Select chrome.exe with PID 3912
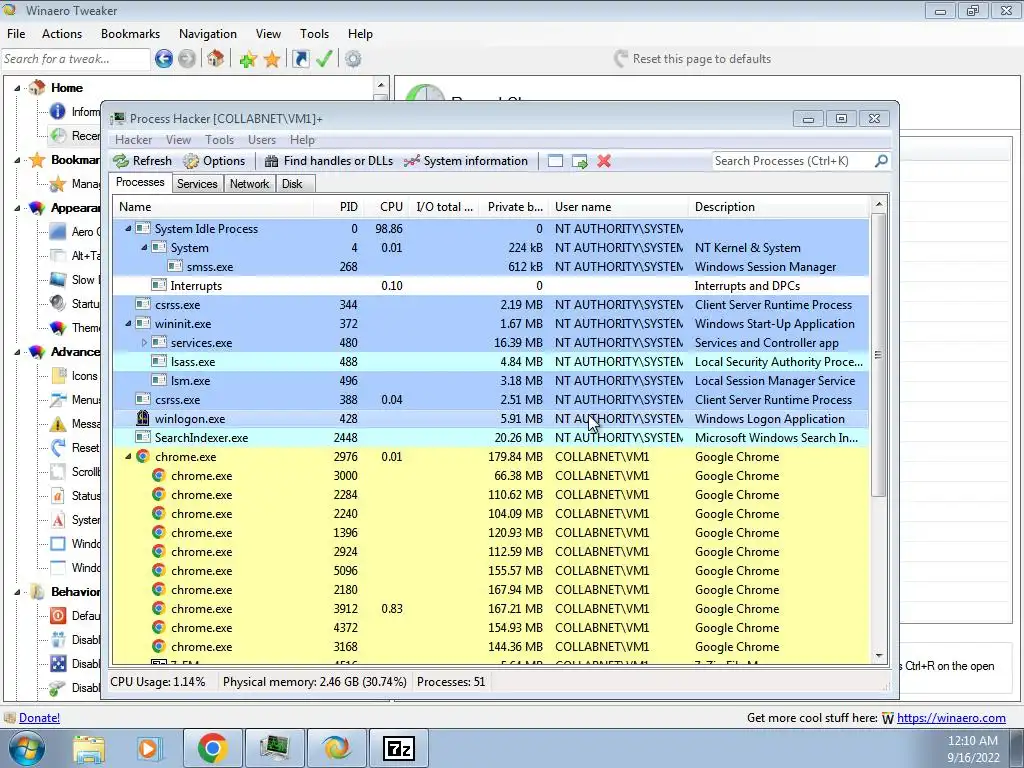This screenshot has width=1024, height=768. tap(490, 609)
